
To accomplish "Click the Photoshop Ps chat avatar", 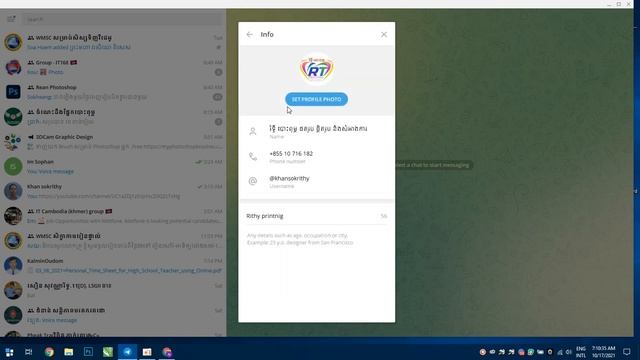I will 13,92.
